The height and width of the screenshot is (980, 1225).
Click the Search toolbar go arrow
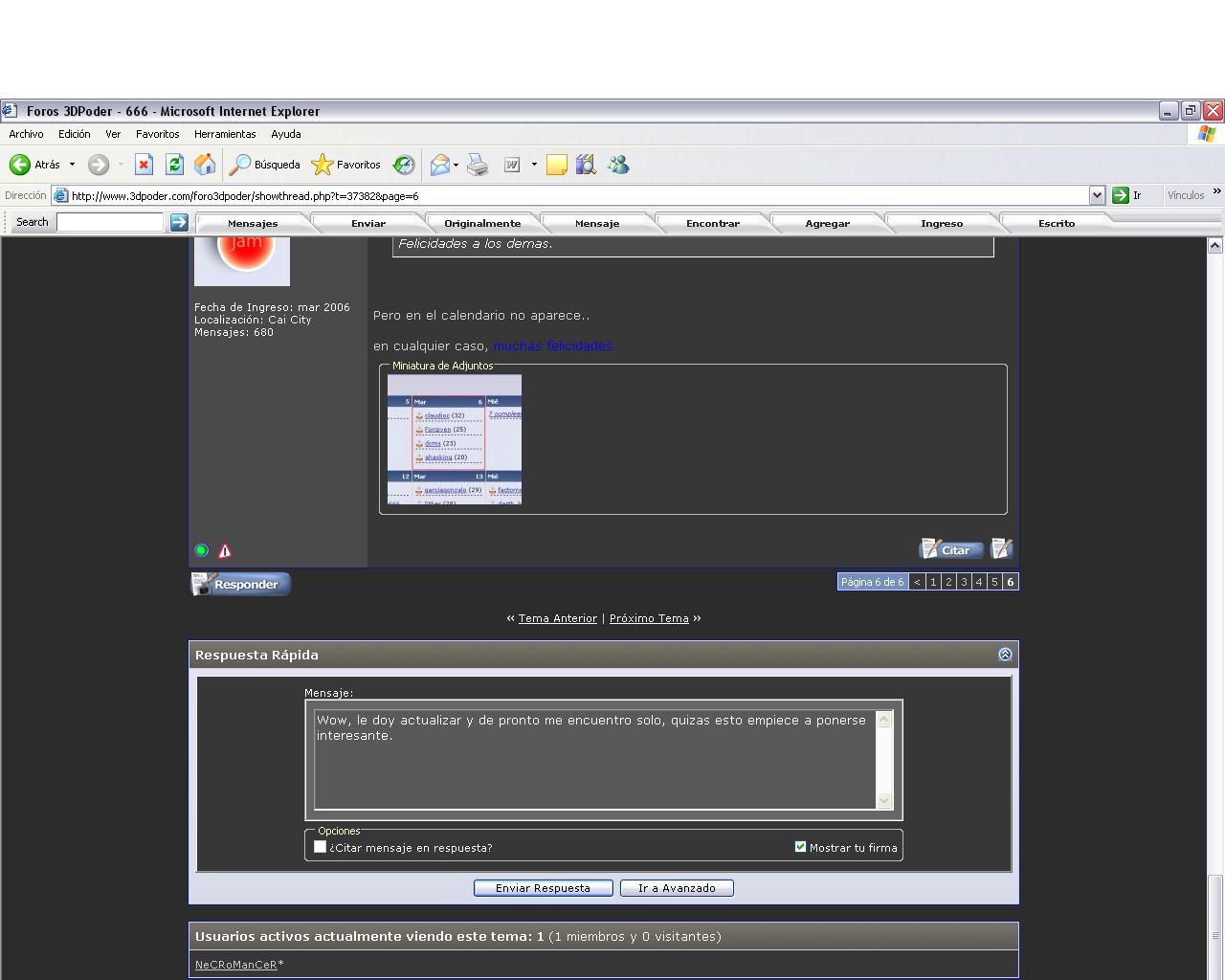coord(179,222)
